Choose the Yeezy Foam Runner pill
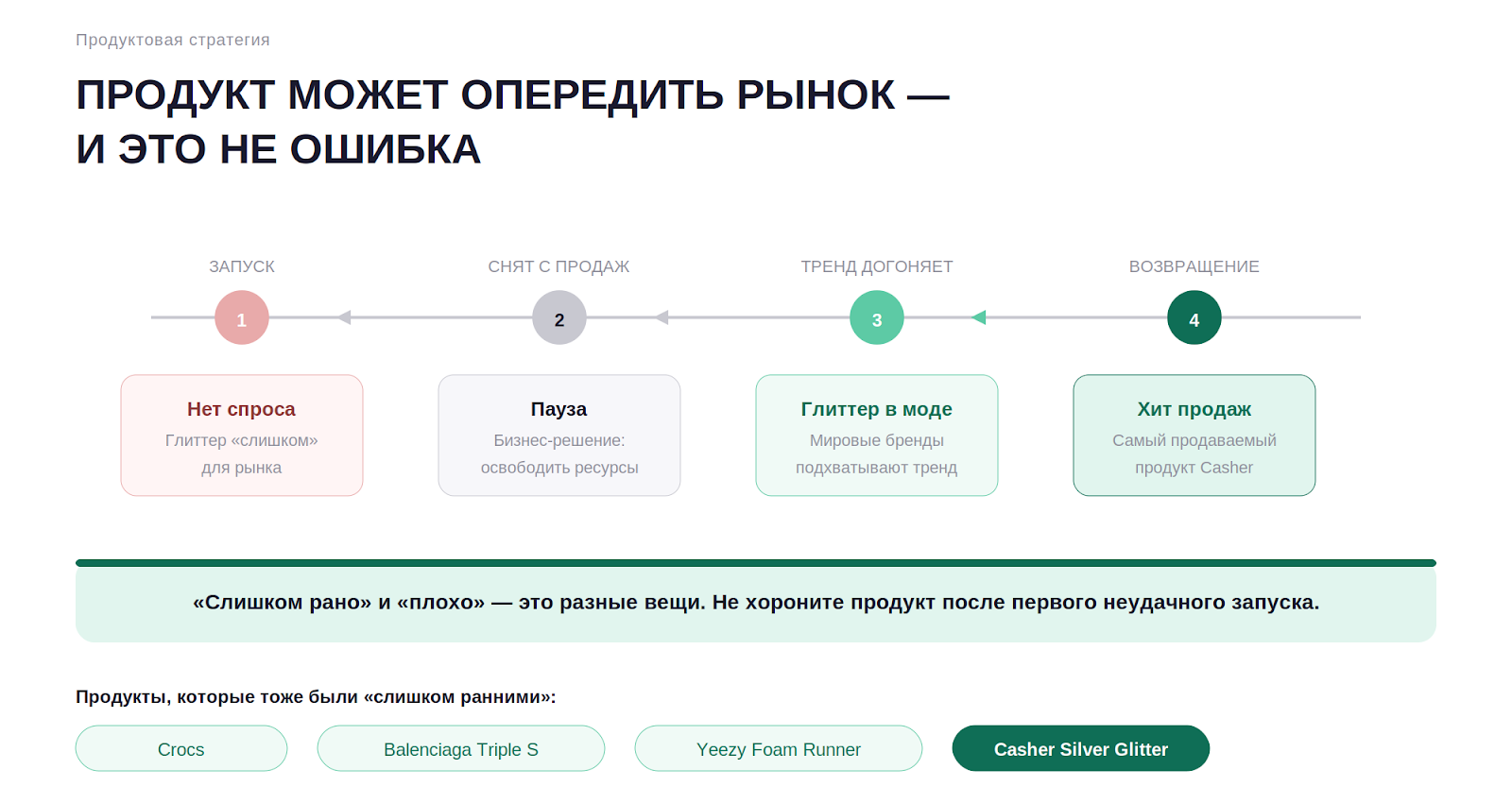Screen dimensions: 1512x786 (779, 749)
